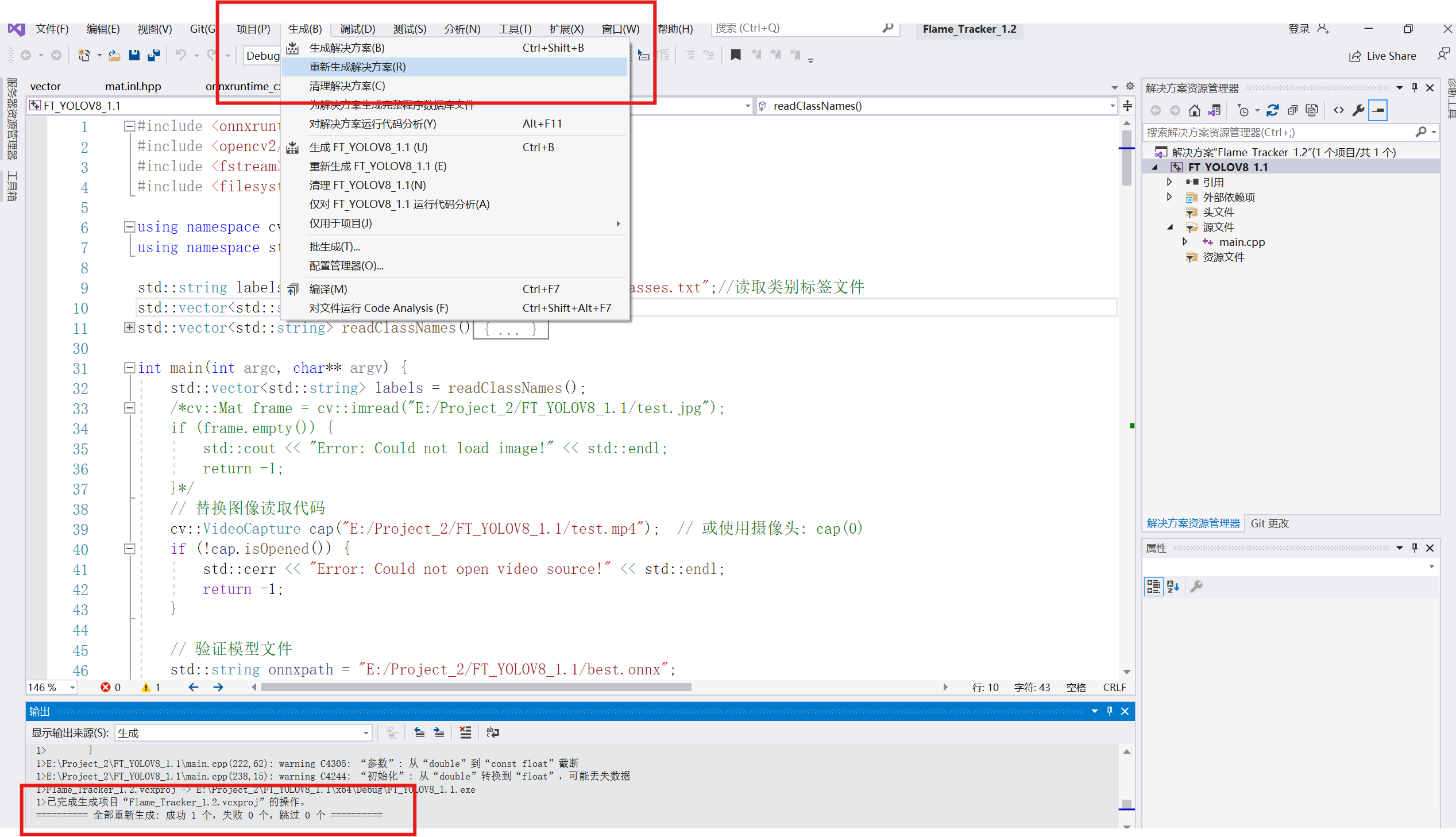Collapse the main function code block
The width and height of the screenshot is (1456, 837).
tap(129, 367)
